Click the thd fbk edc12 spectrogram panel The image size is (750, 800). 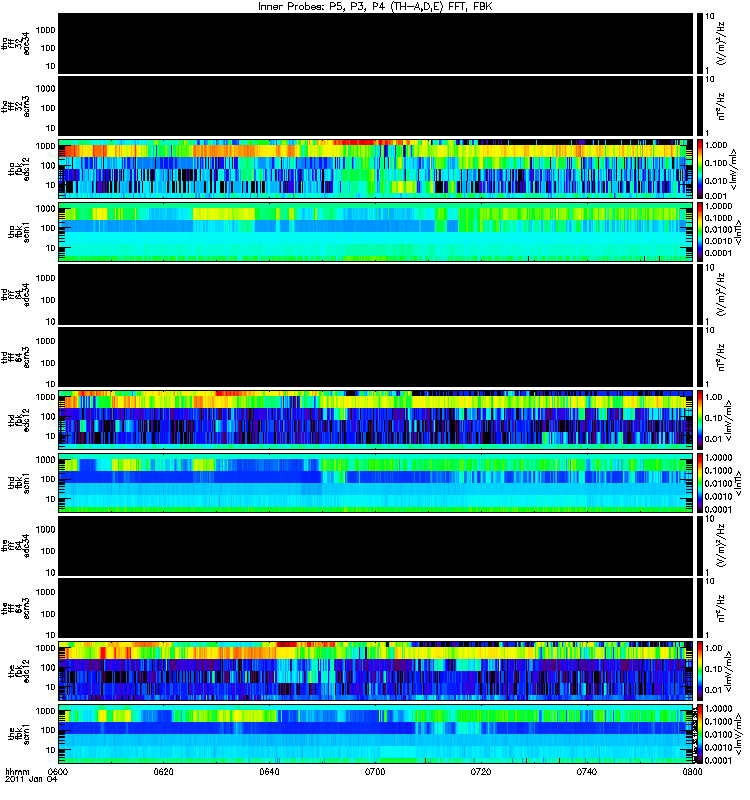pyautogui.click(x=376, y=420)
